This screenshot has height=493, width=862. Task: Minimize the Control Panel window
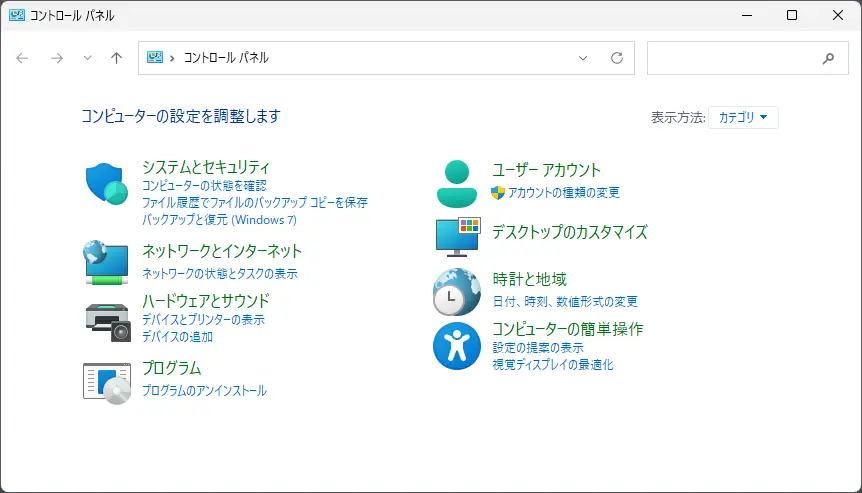(747, 15)
